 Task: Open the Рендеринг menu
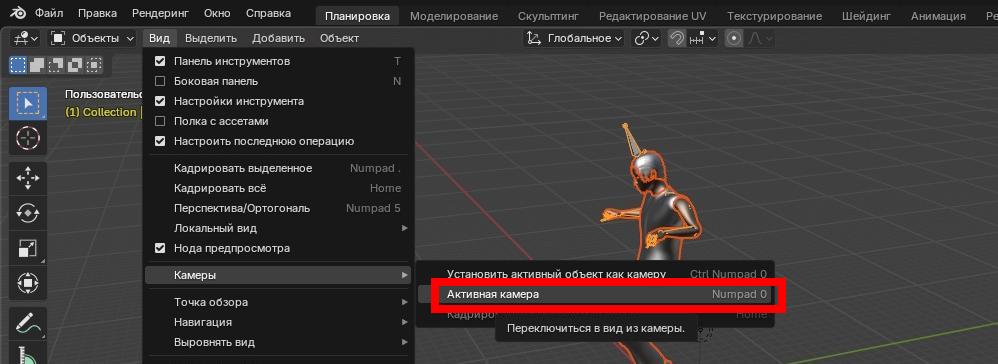pos(160,13)
